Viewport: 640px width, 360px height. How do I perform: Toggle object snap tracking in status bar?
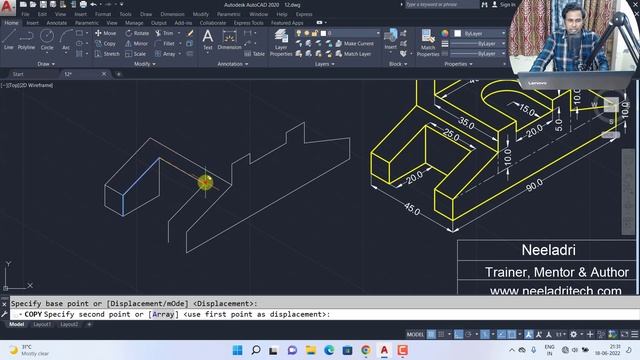[502, 334]
